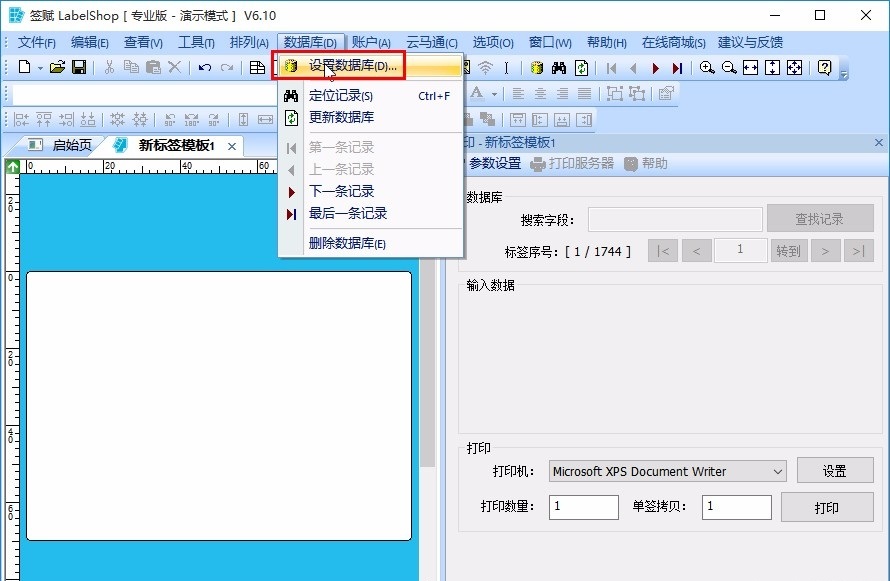Select the binoculars Find icon on the toolbar

pyautogui.click(x=557, y=67)
